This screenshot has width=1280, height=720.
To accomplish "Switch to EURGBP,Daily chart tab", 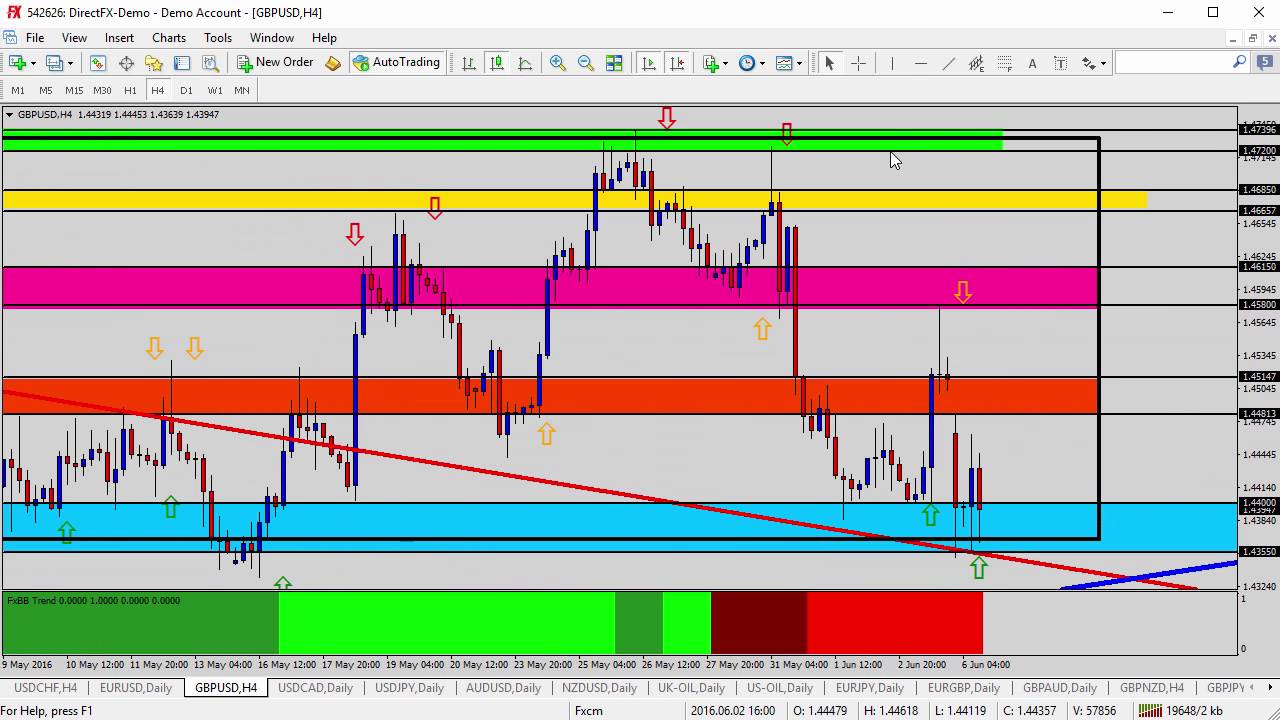I will coord(964,688).
